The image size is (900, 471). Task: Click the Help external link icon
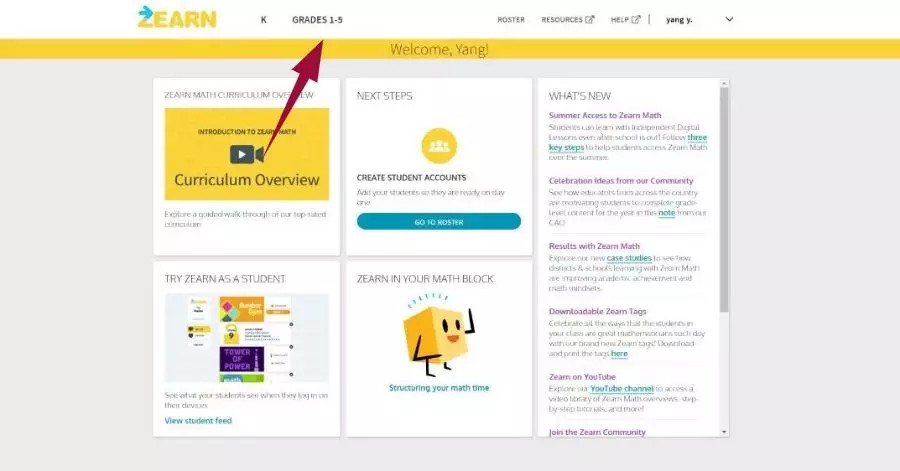pos(635,20)
